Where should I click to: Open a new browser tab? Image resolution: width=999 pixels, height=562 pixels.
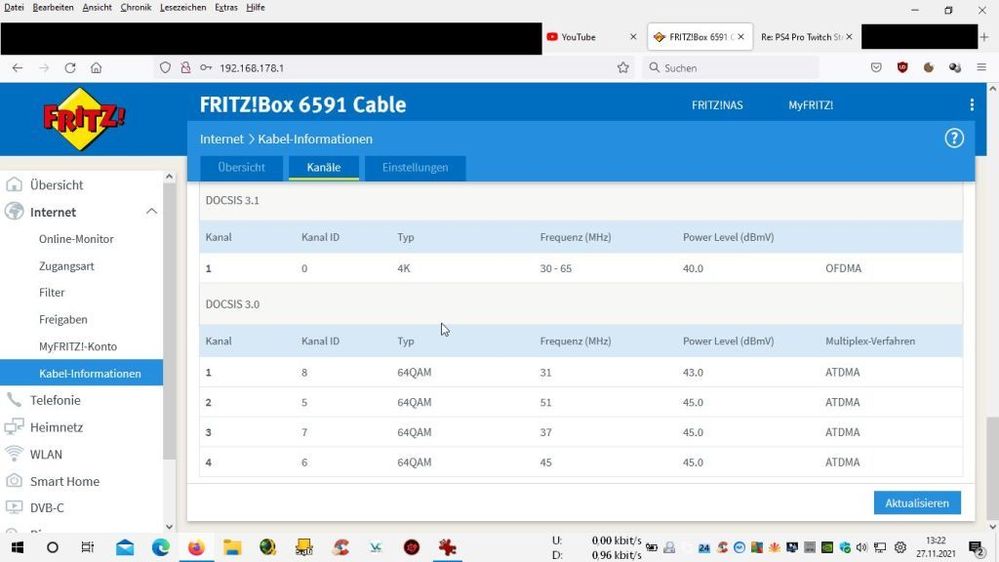point(985,37)
